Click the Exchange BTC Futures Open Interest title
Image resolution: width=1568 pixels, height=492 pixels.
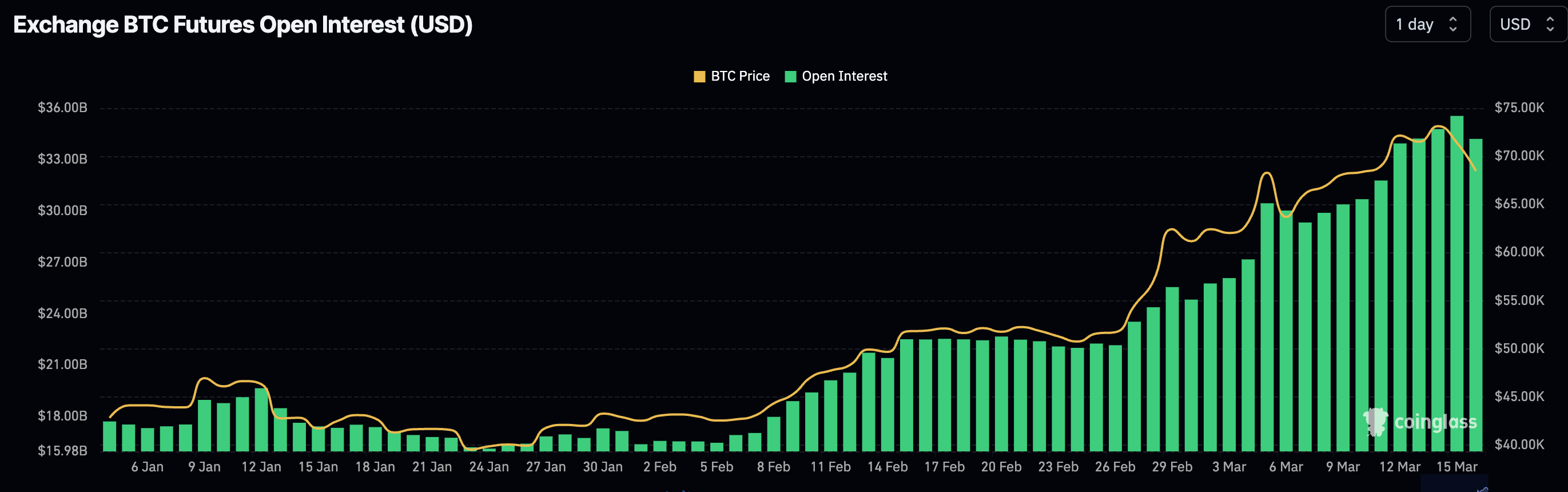tap(243, 25)
